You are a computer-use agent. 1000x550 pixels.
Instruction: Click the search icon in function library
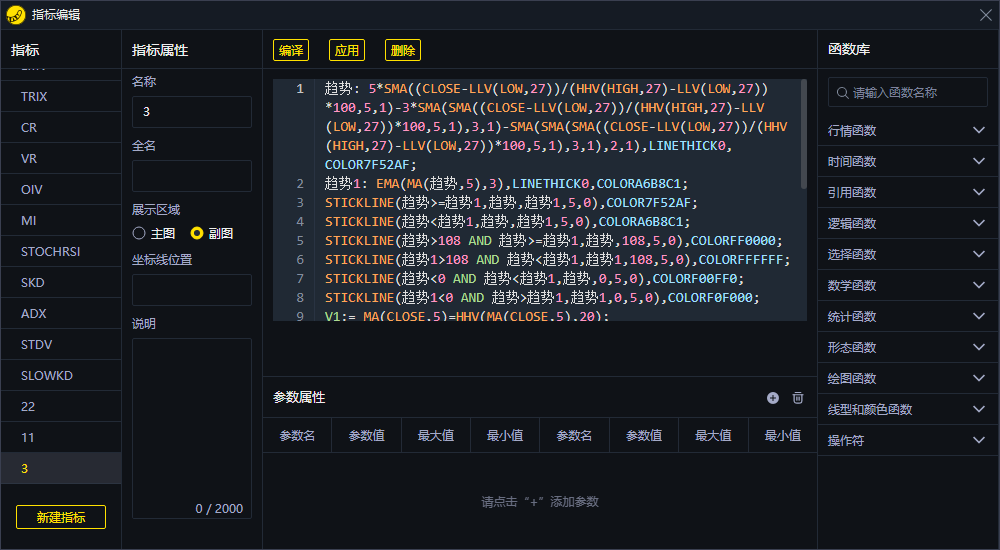(841, 93)
